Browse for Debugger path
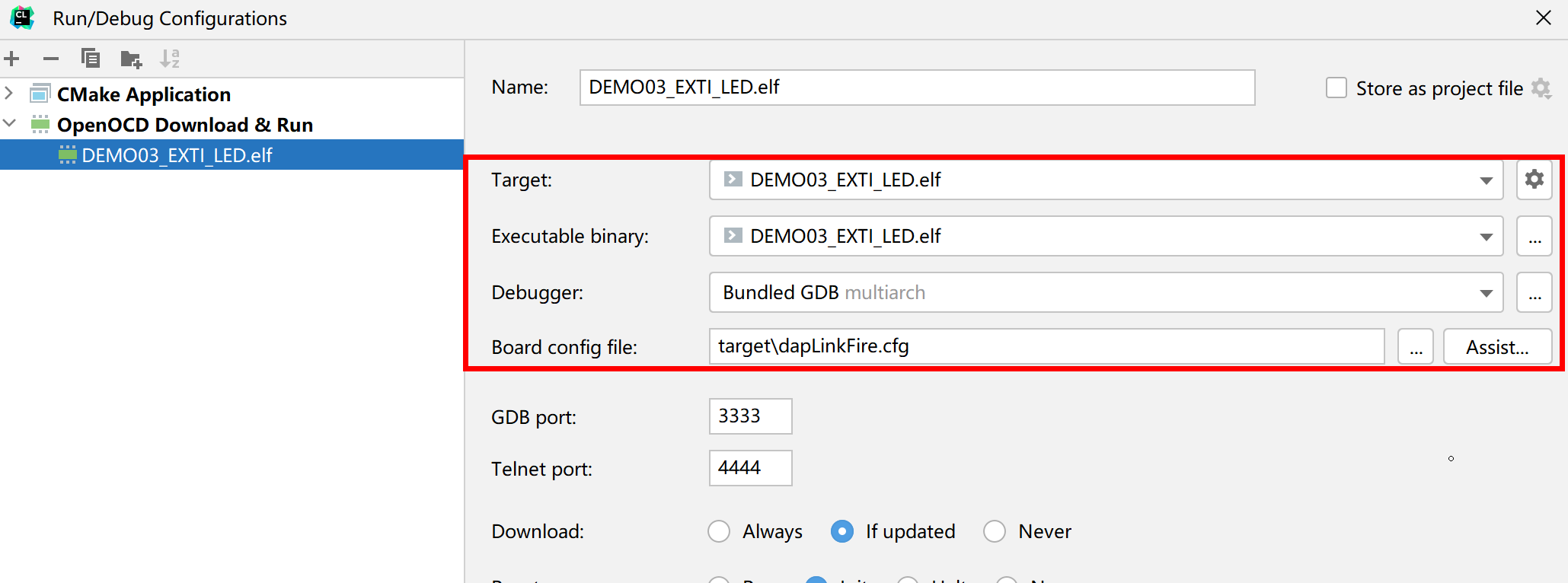 tap(1534, 293)
